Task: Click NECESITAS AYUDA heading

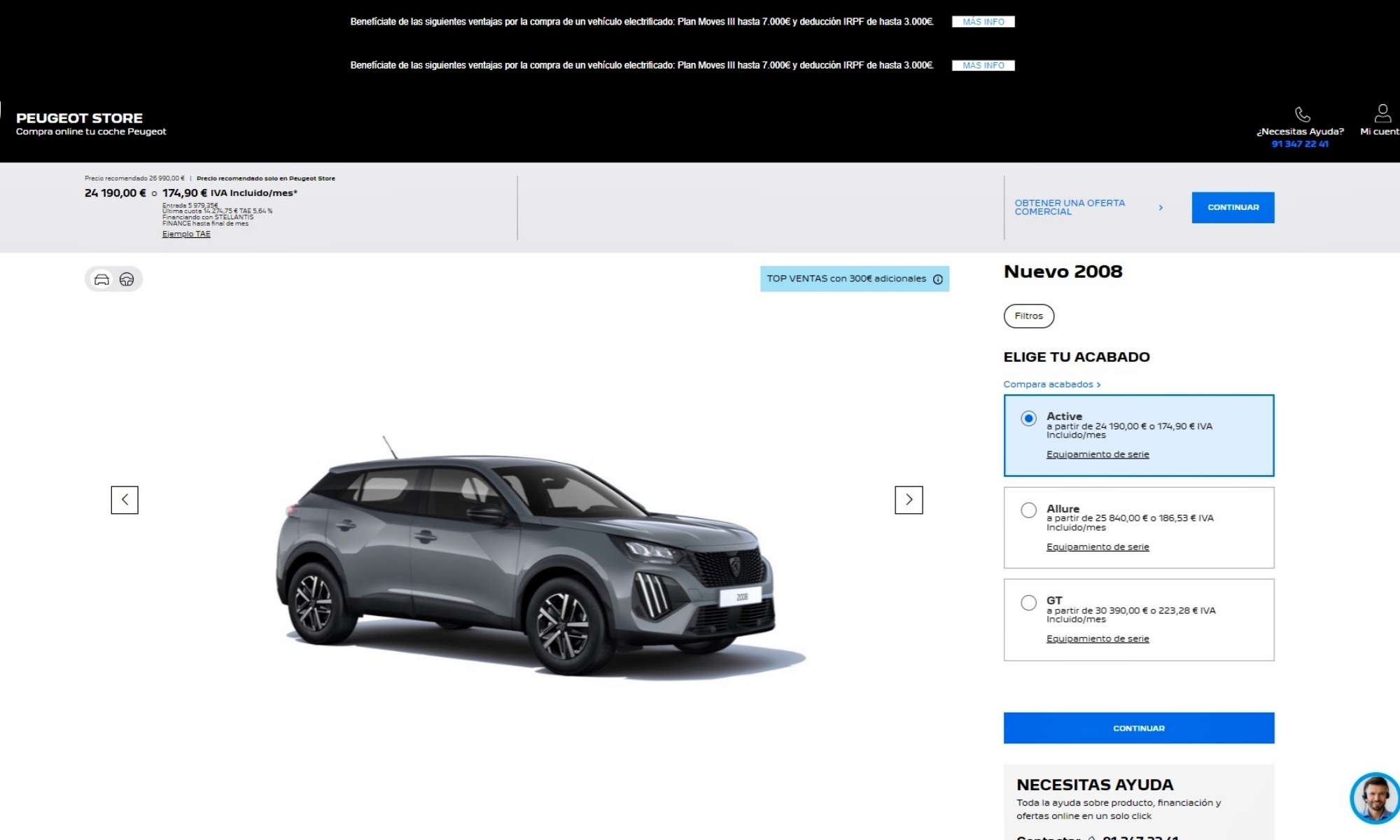Action: [1095, 785]
